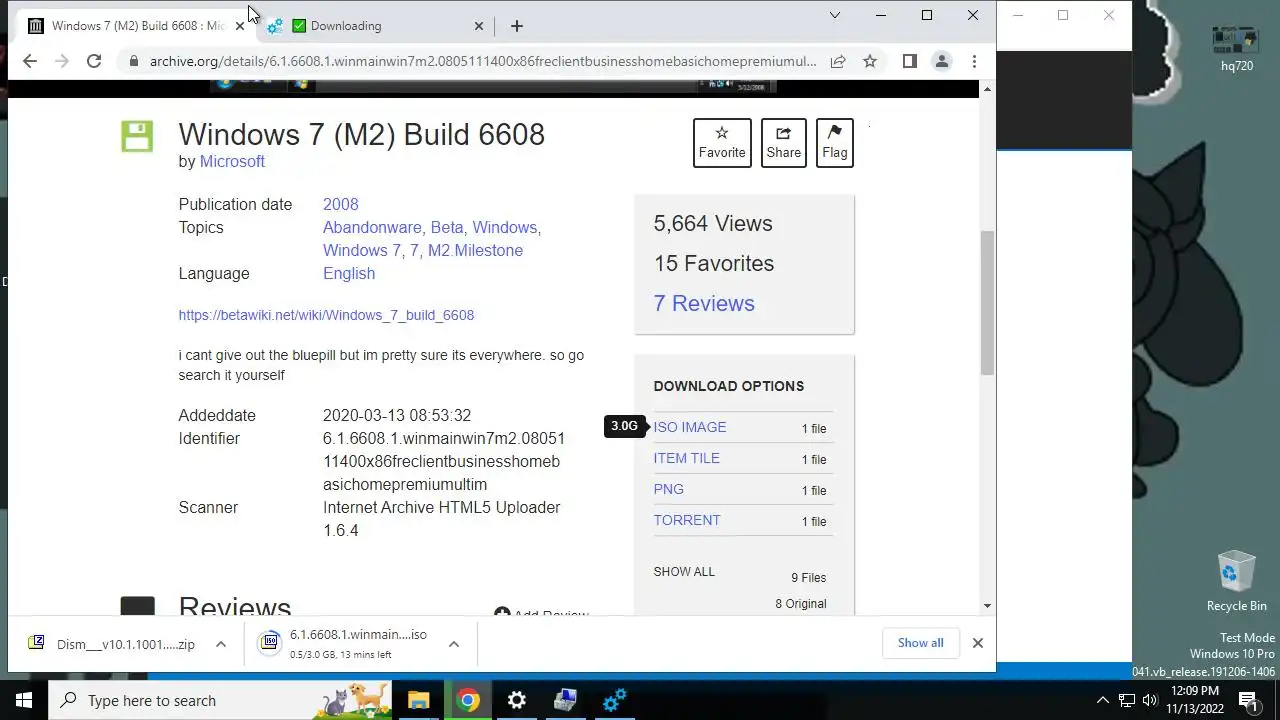Image resolution: width=1280 pixels, height=720 pixels.
Task: Bookmark this page with the star icon
Action: pos(870,61)
